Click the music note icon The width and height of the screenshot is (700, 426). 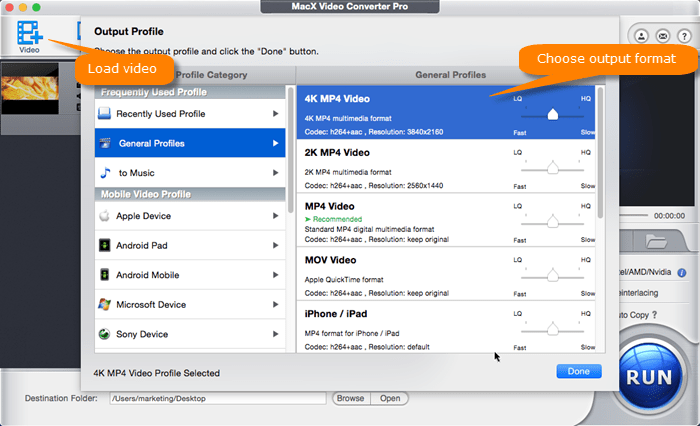[105, 172]
